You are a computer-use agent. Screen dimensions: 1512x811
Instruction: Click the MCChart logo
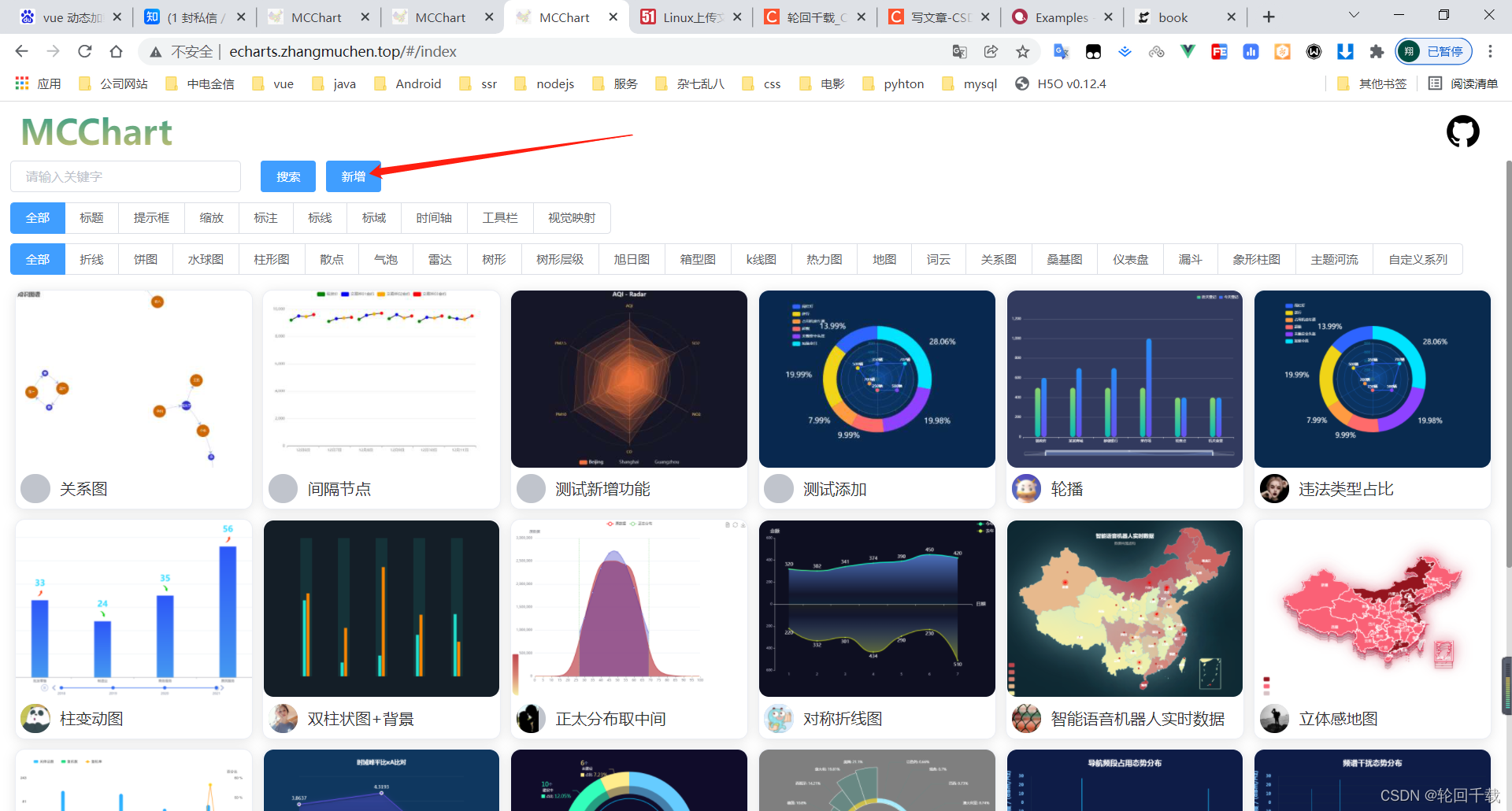pos(96,132)
